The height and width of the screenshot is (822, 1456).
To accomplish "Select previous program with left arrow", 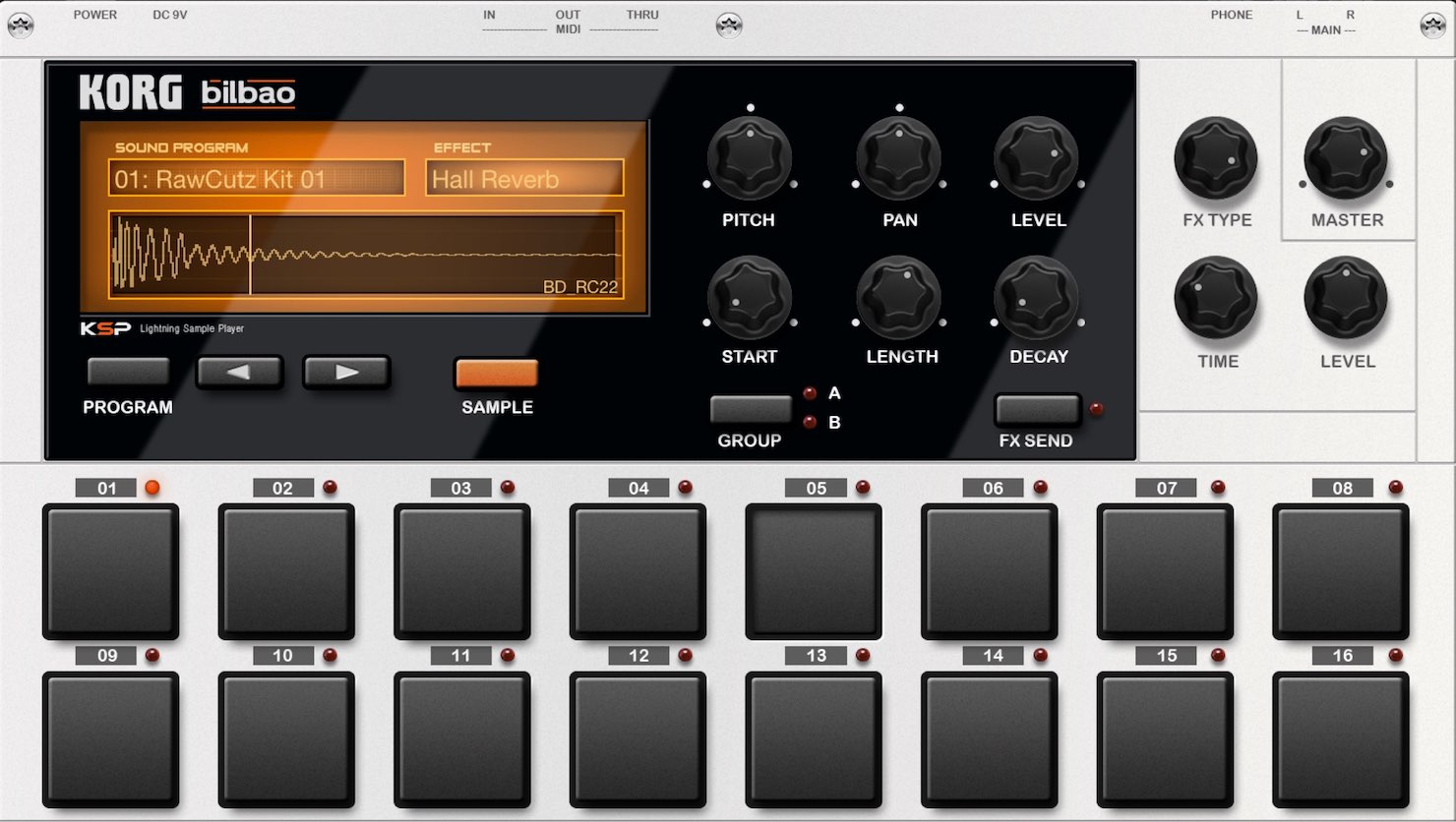I will pyautogui.click(x=239, y=373).
